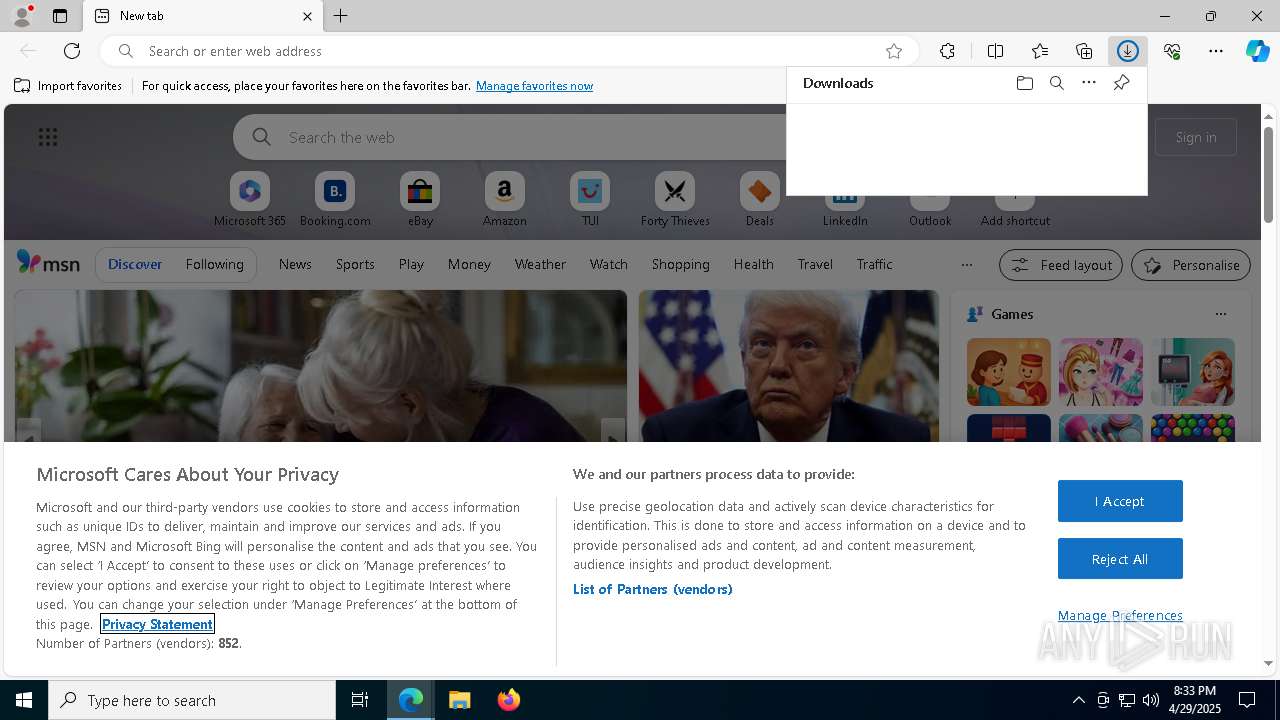Open the MSN app launcher grid

(47, 137)
